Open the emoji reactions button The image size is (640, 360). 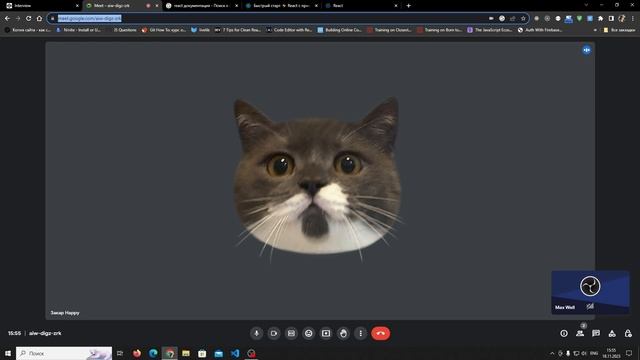tap(309, 333)
